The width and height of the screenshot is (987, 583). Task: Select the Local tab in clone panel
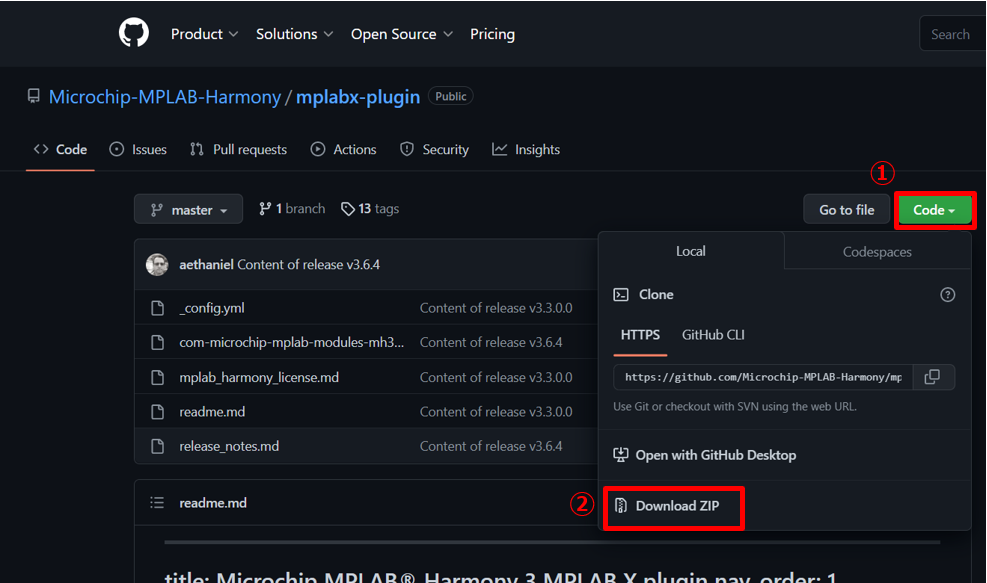click(691, 251)
